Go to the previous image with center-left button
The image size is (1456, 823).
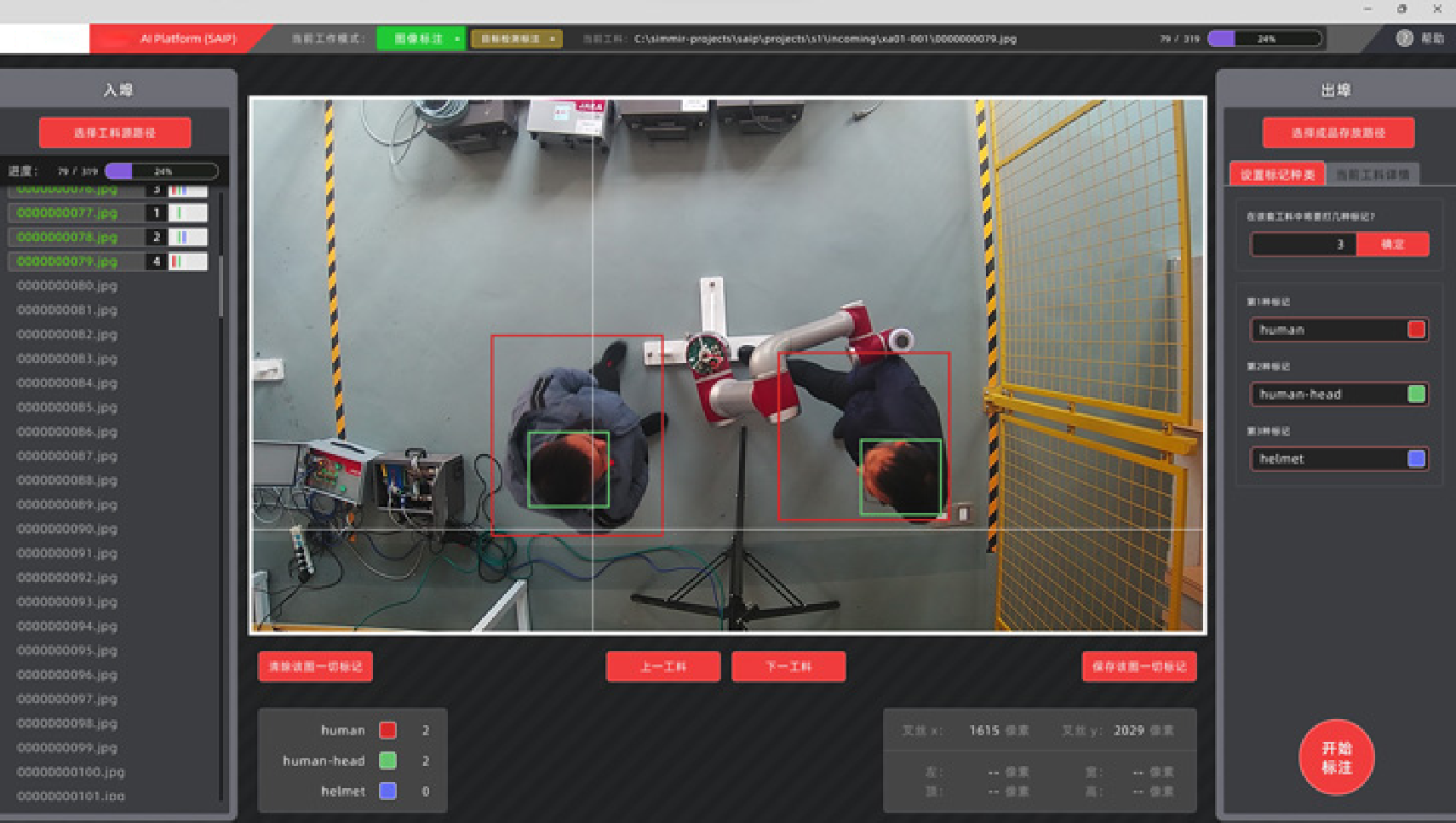(x=663, y=666)
